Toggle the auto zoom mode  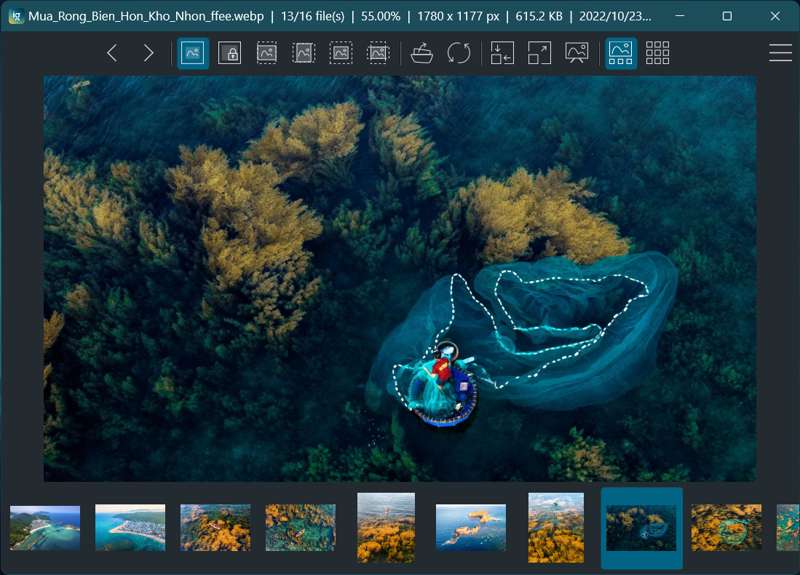(x=193, y=53)
